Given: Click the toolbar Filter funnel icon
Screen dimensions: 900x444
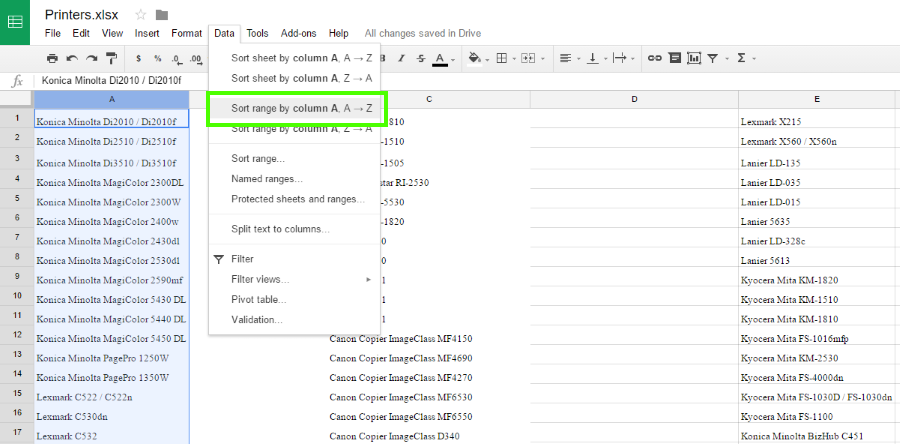Looking at the screenshot, I should pyautogui.click(x=712, y=58).
